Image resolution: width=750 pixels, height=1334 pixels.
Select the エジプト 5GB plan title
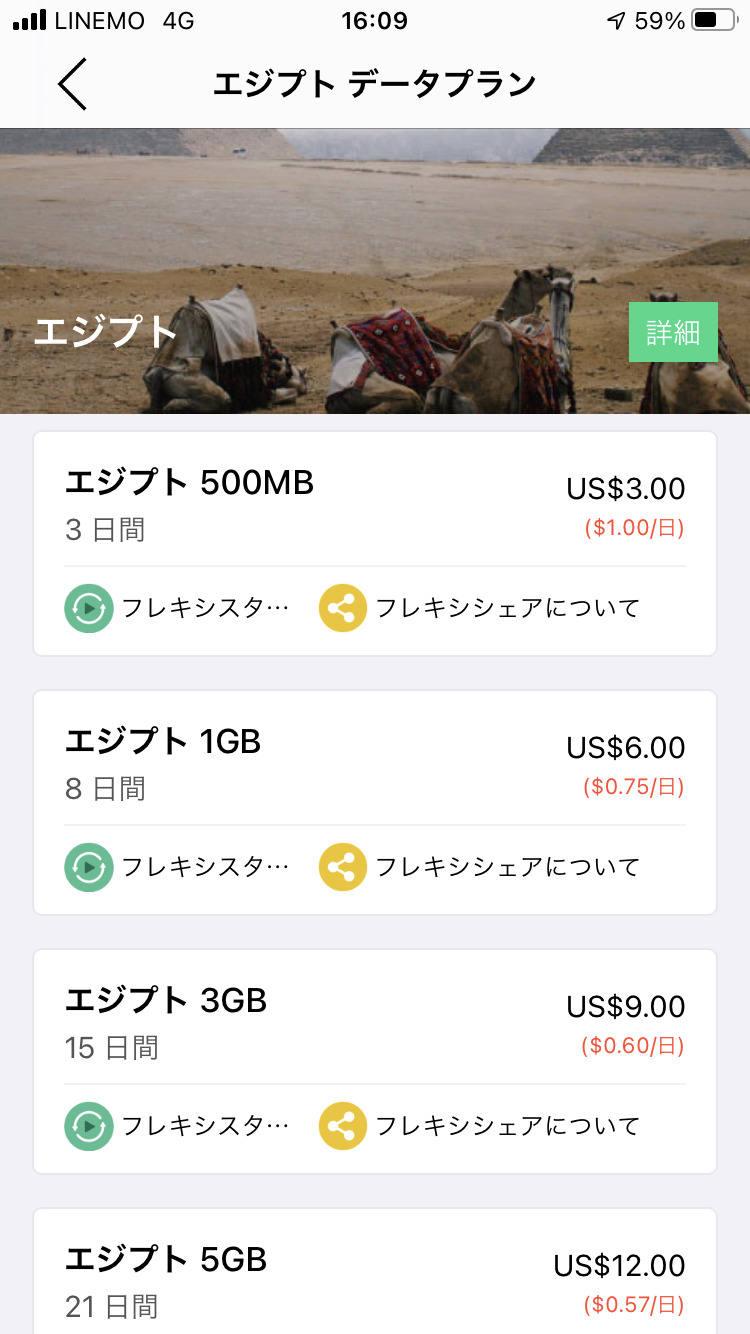point(166,1260)
